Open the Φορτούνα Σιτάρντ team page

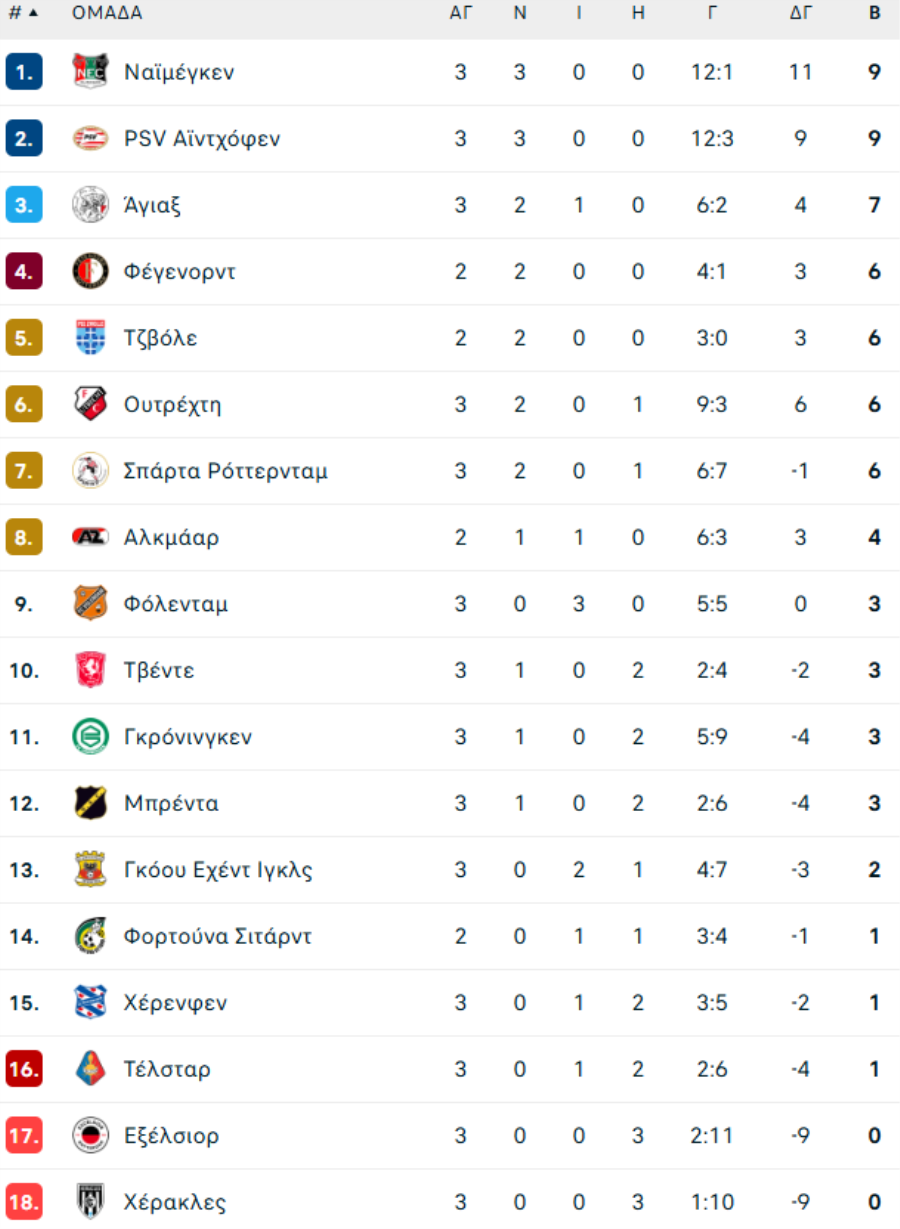(x=218, y=936)
